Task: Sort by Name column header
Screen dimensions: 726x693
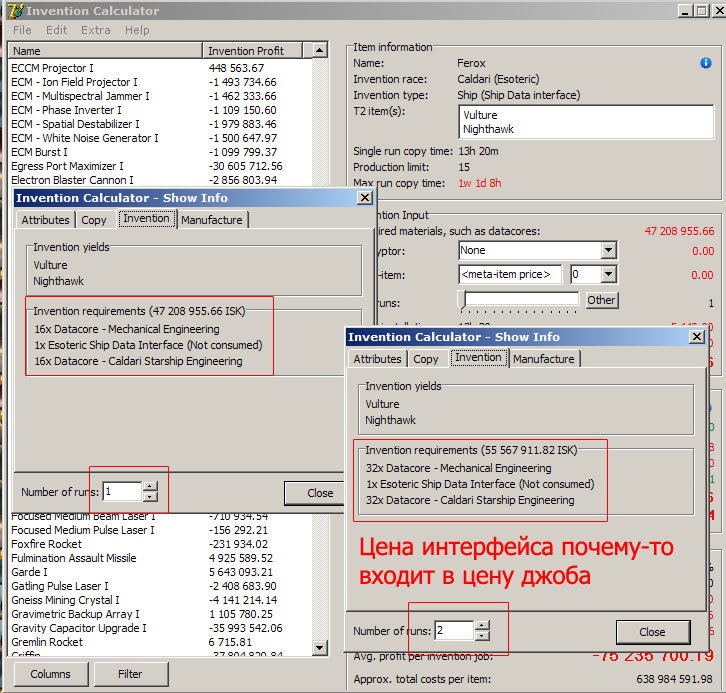Action: tap(106, 50)
